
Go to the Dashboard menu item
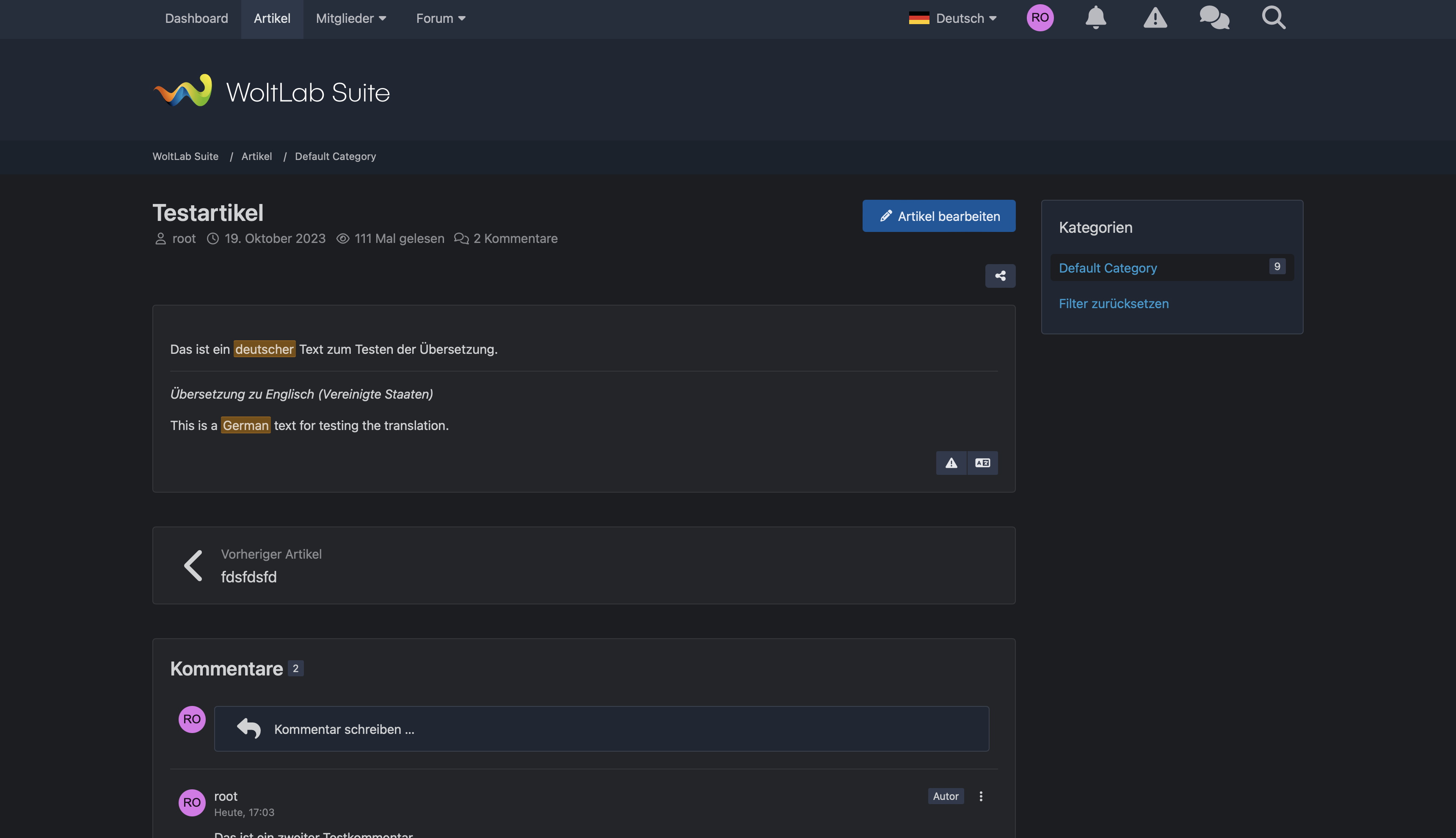(x=196, y=19)
